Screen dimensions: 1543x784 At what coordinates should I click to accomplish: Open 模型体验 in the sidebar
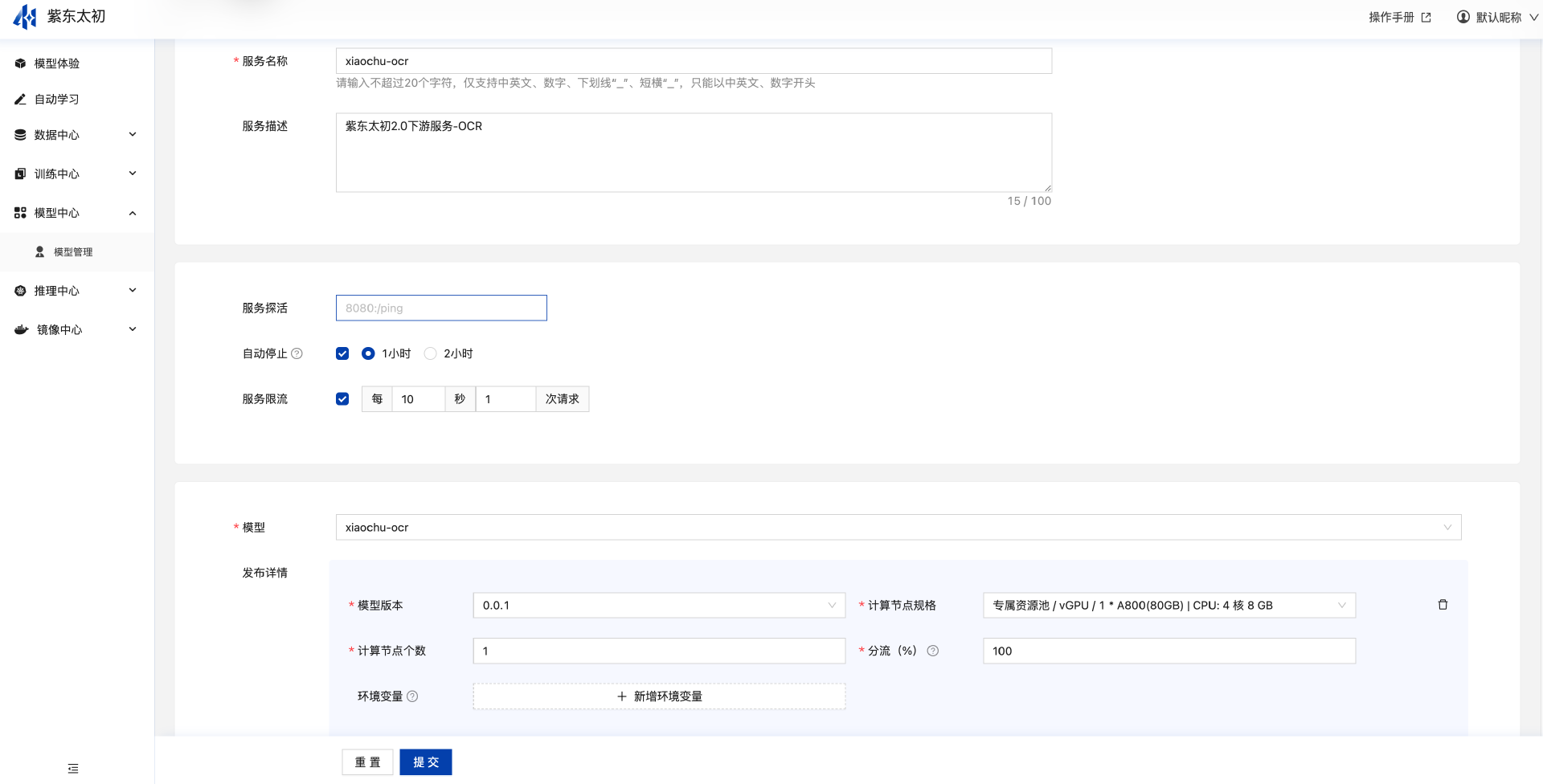pyautogui.click(x=56, y=63)
